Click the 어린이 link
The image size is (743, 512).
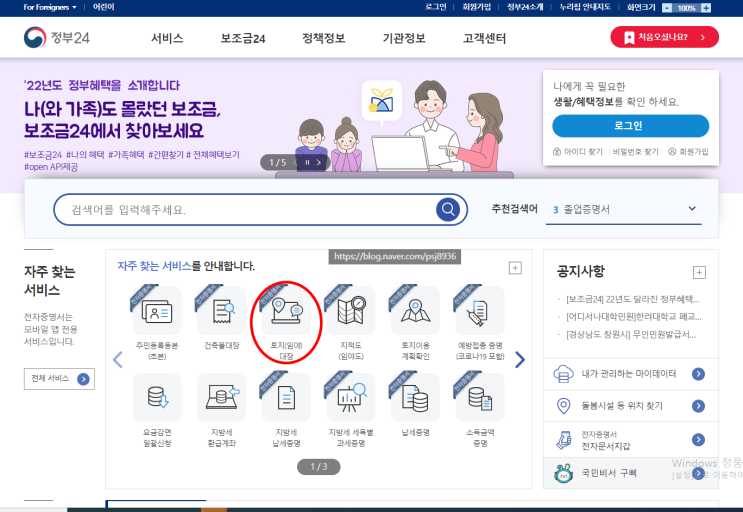tap(103, 7)
